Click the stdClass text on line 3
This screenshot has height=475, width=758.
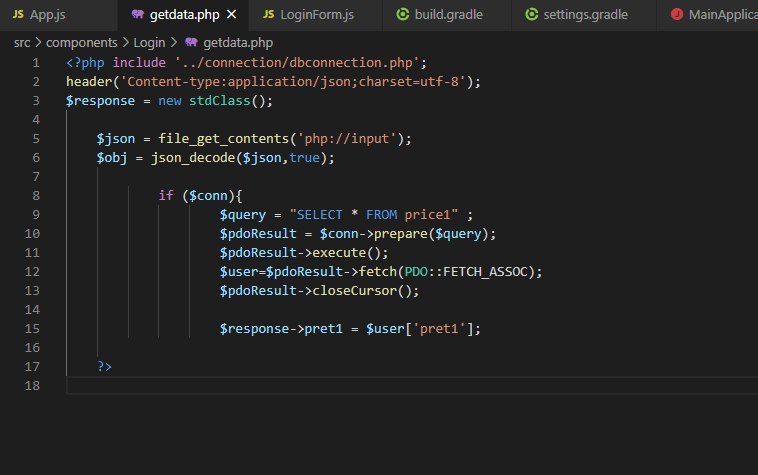point(219,101)
